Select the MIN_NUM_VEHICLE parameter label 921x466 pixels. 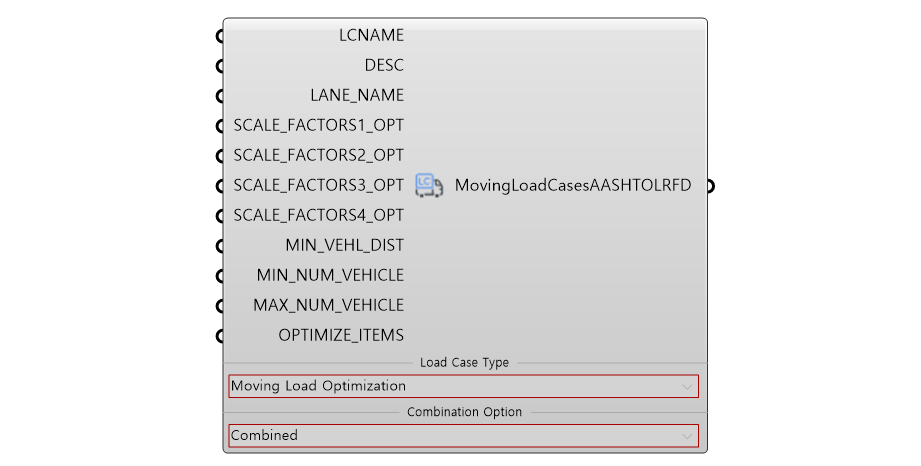[330, 275]
